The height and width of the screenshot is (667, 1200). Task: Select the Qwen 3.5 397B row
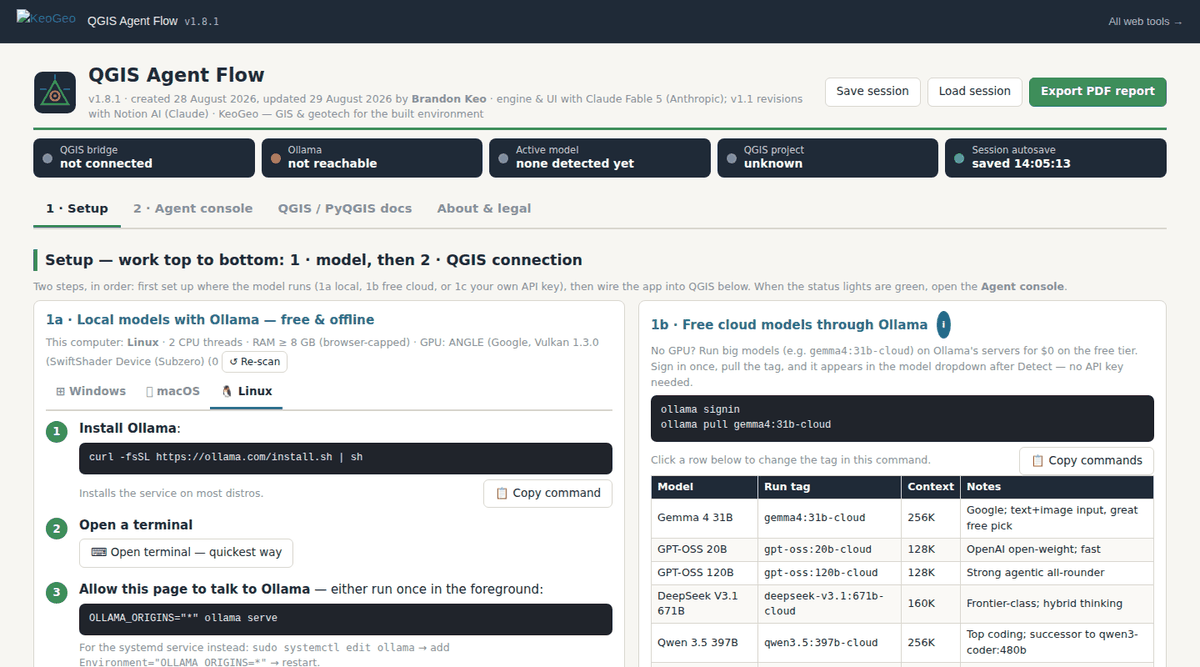pyautogui.click(x=902, y=643)
